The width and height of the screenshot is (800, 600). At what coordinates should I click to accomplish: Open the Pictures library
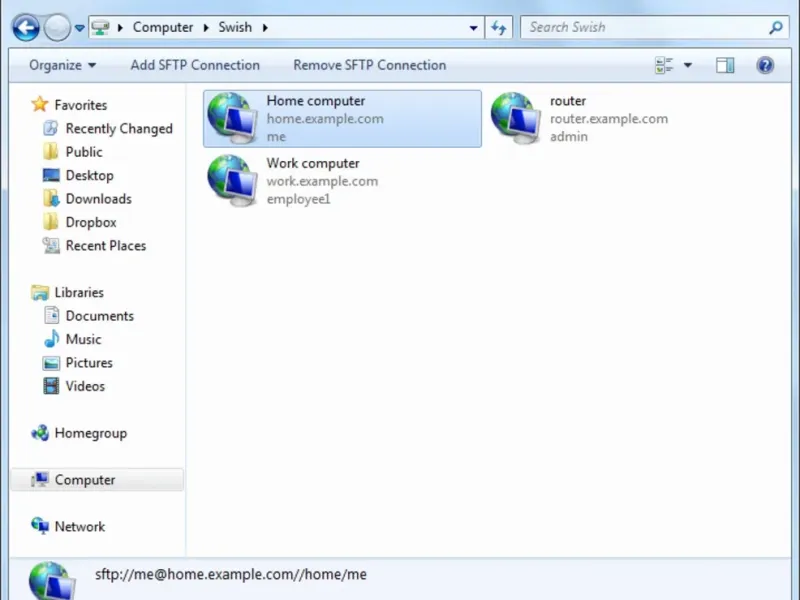click(x=89, y=363)
